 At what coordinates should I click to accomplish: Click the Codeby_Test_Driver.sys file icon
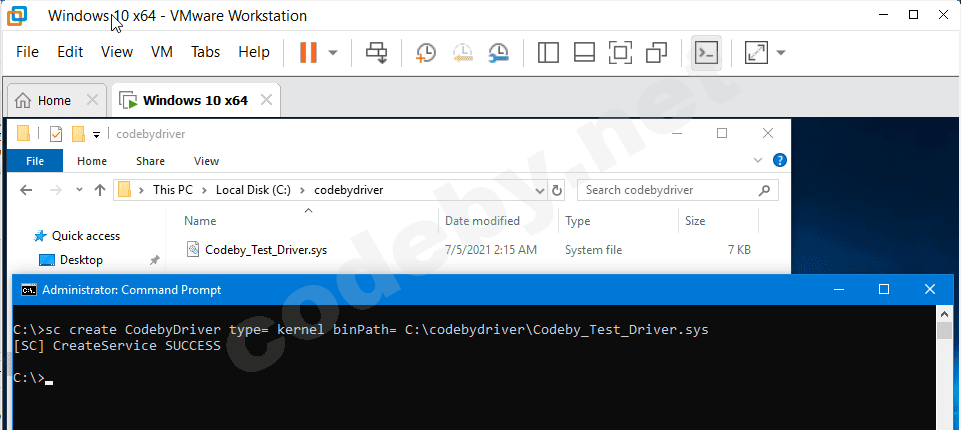coord(193,249)
